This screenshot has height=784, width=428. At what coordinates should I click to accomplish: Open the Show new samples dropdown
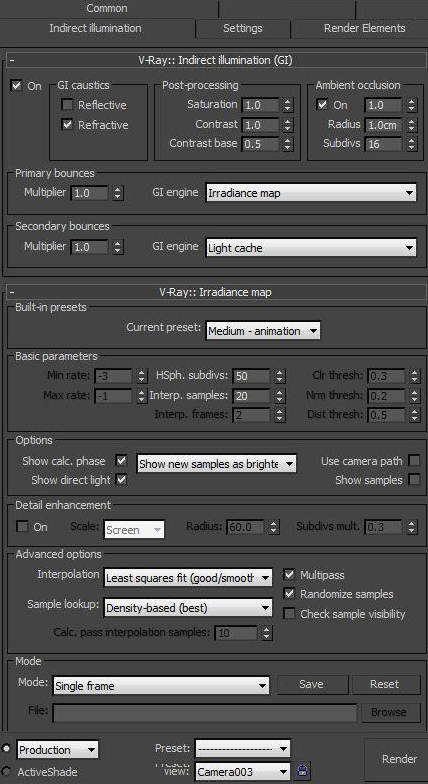point(216,464)
